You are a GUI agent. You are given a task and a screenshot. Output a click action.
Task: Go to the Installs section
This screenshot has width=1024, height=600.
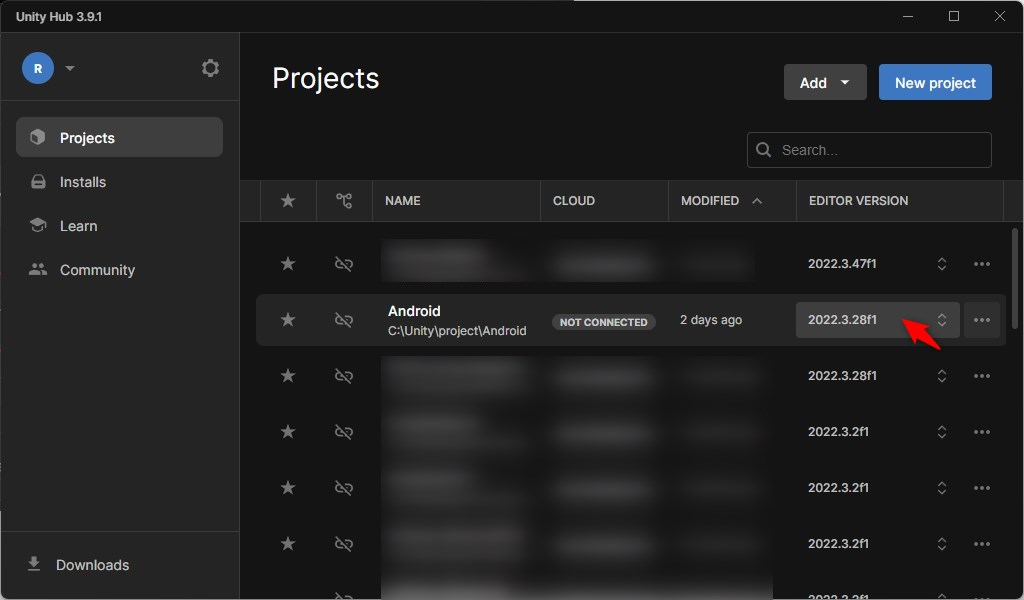point(82,182)
